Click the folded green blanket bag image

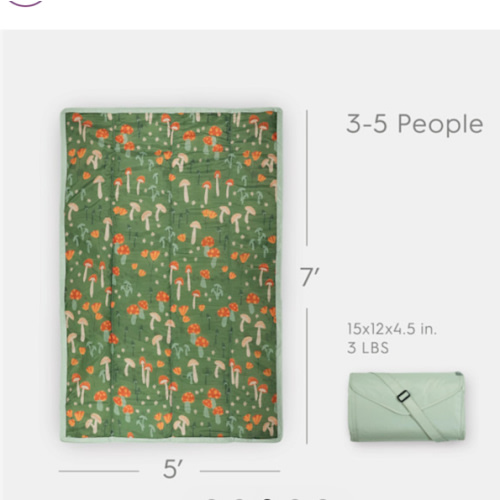[x=407, y=407]
